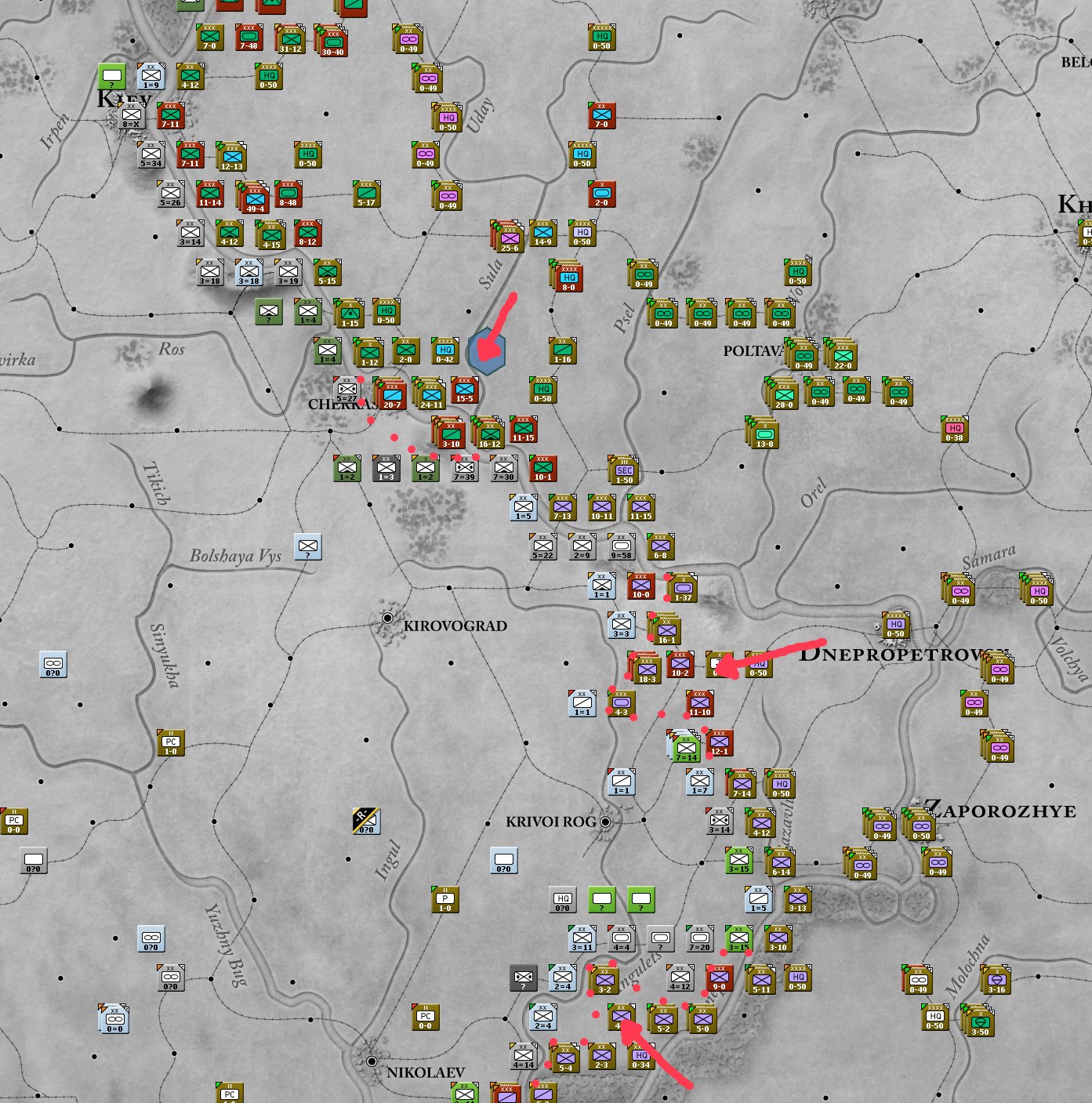Click the gray 5=22 infantry counter
The width and height of the screenshot is (1092, 1103).
tap(543, 547)
